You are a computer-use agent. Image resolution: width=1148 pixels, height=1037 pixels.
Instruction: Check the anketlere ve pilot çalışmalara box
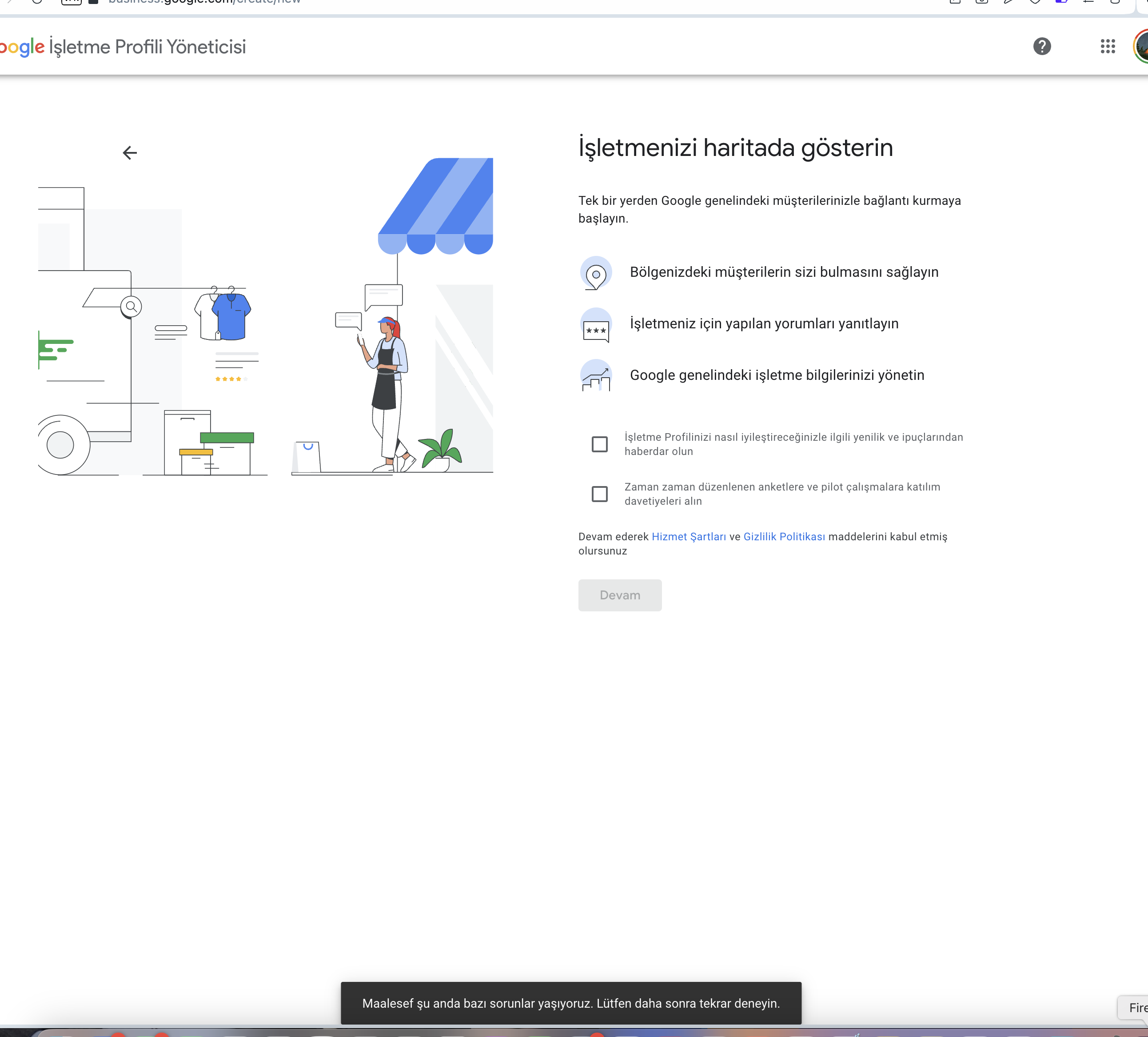599,494
